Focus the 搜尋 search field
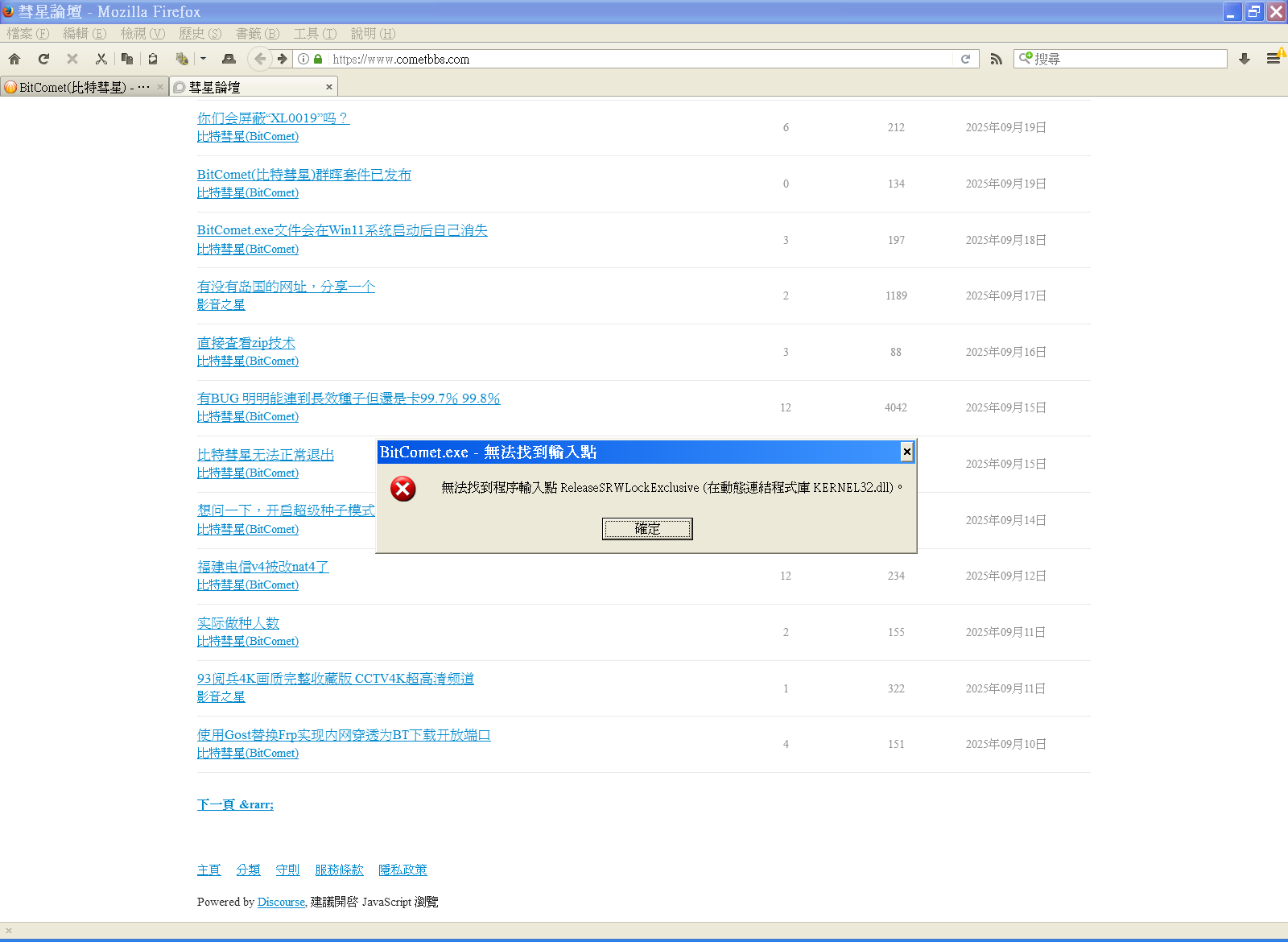The image size is (1288, 942). (x=1127, y=59)
